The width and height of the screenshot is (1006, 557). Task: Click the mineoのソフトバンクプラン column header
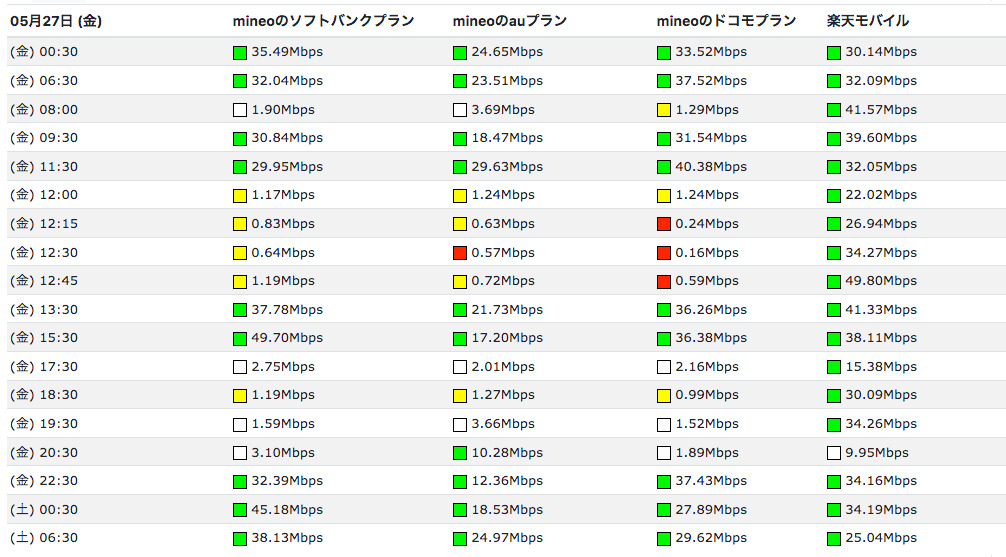click(x=322, y=20)
